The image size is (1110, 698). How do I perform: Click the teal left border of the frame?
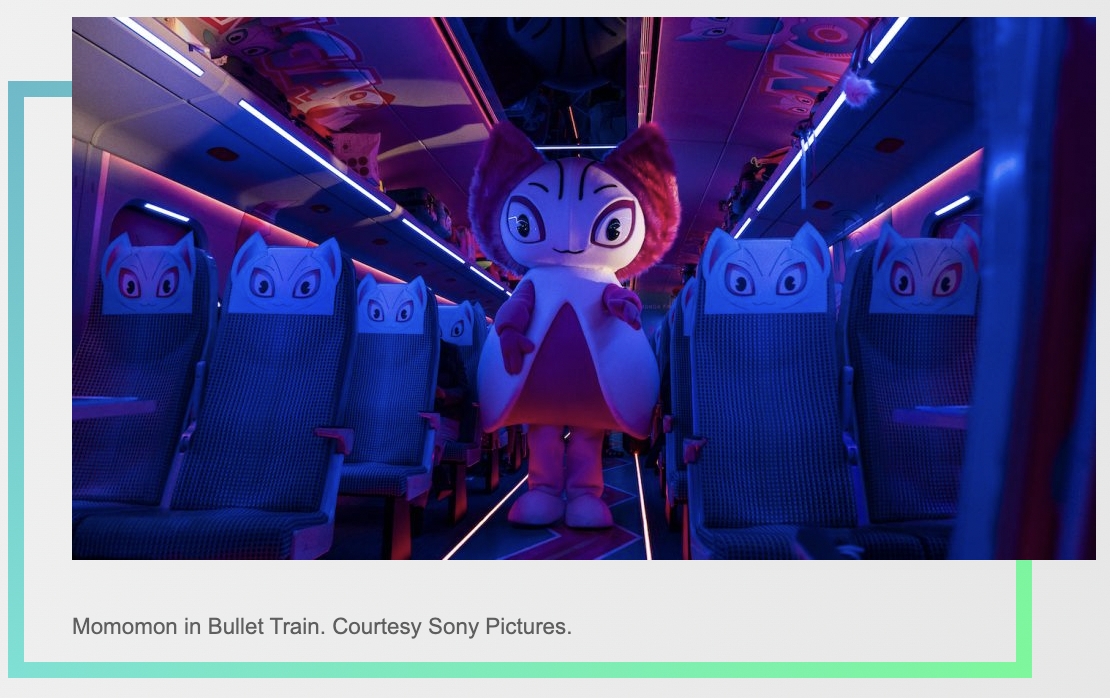[16, 379]
